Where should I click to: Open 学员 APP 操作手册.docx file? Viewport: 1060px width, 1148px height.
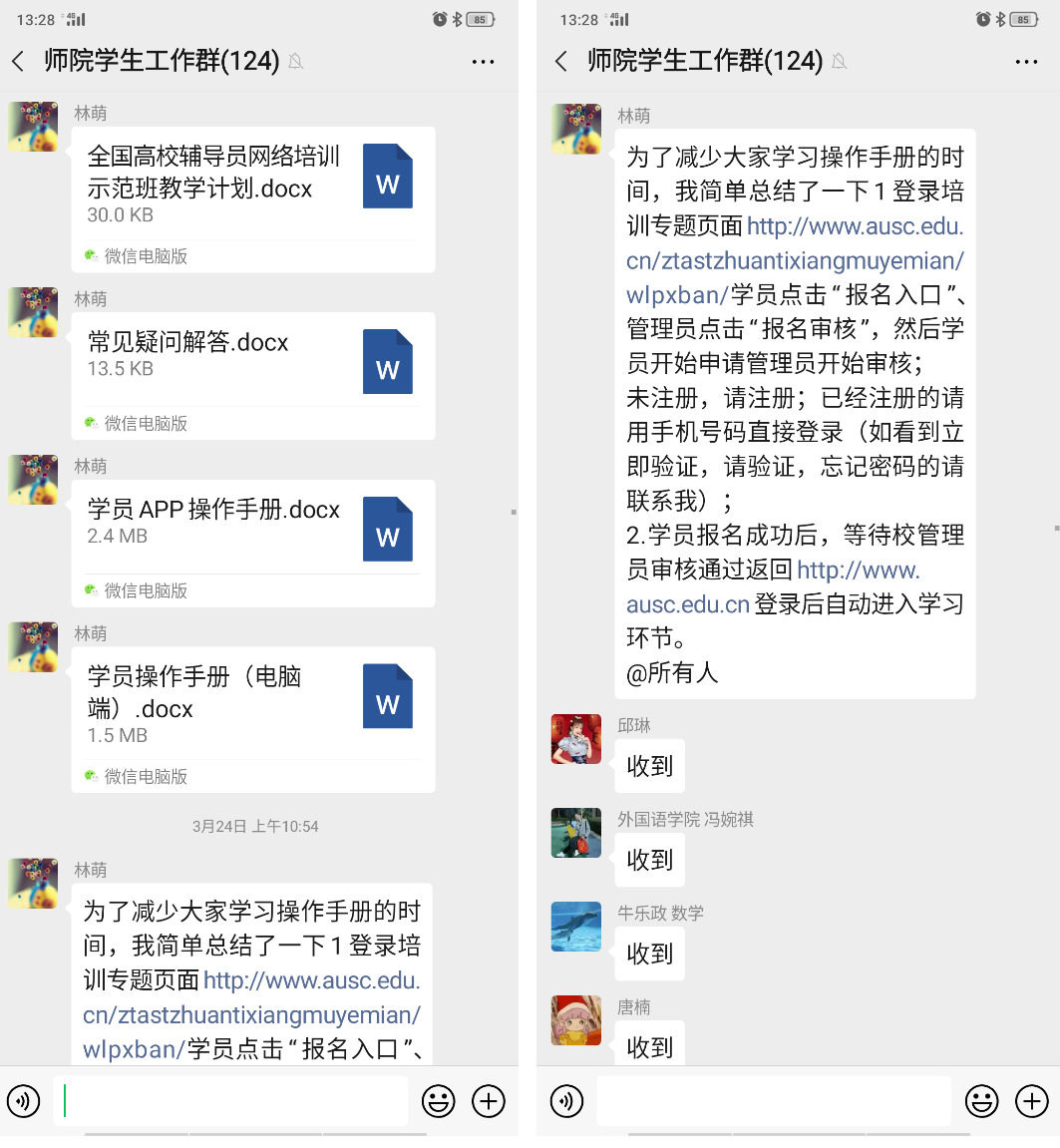coord(253,544)
